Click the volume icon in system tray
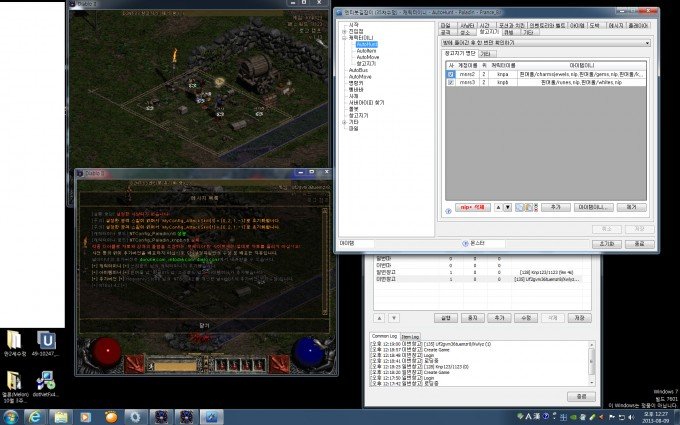680x425 pixels. click(x=631, y=417)
